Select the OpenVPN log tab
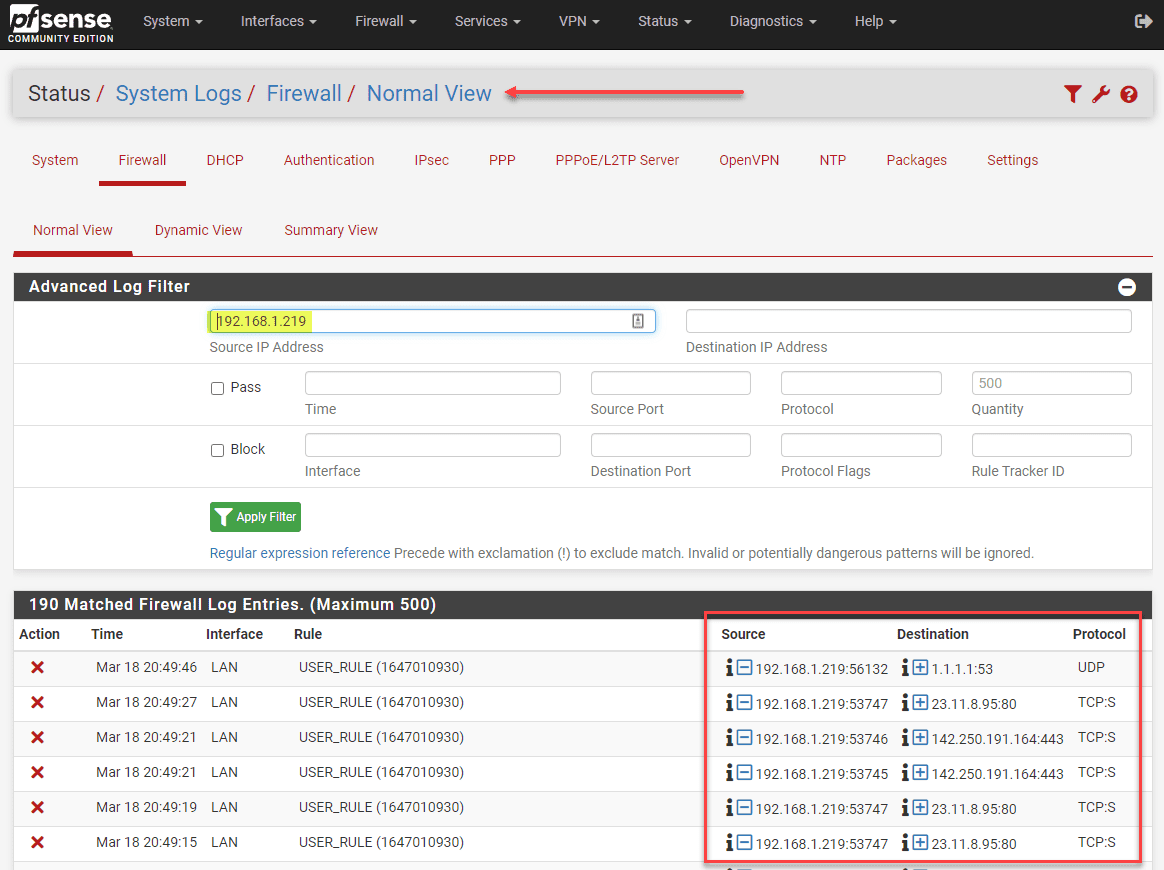The width and height of the screenshot is (1164, 870). [749, 160]
